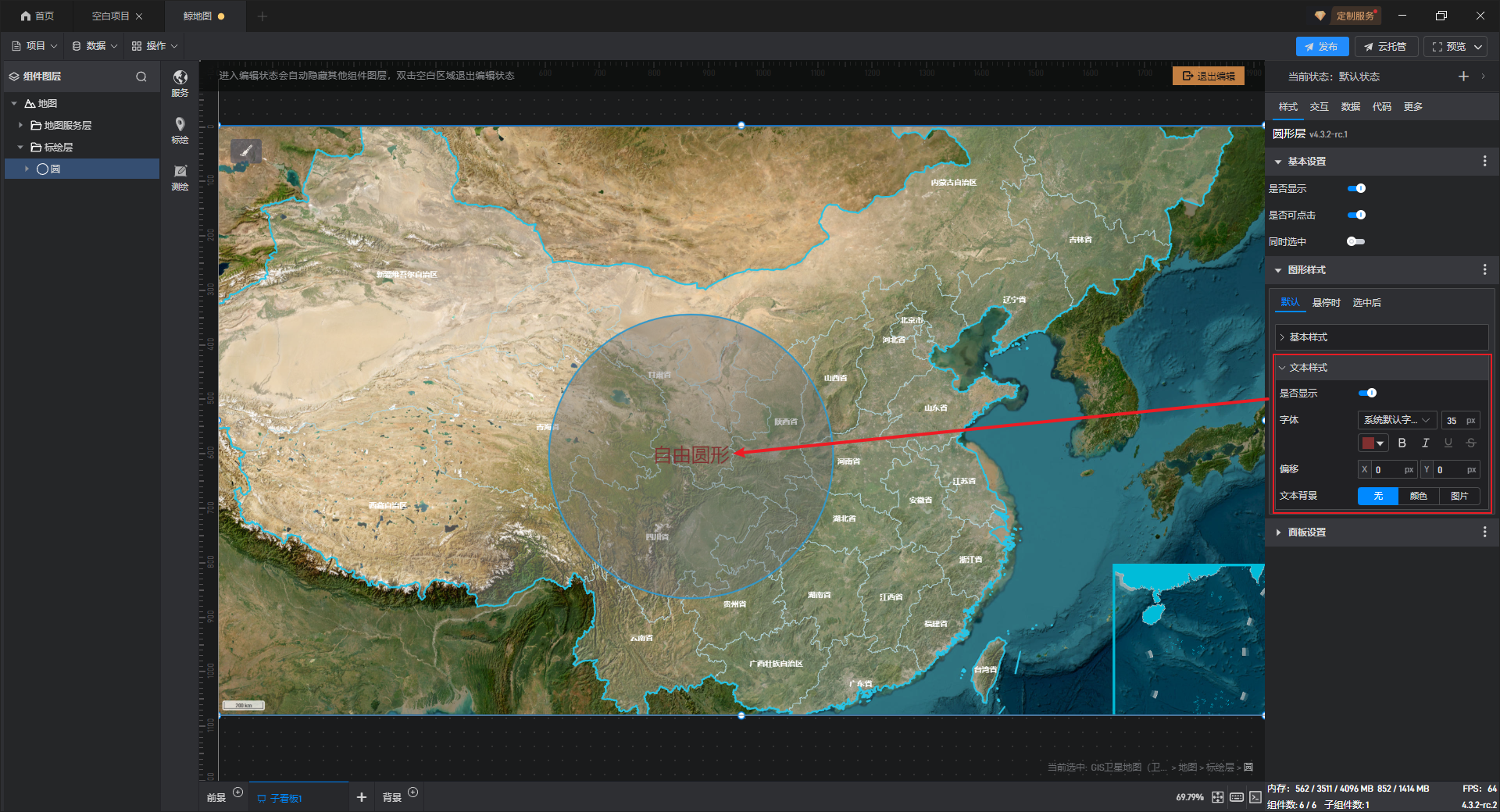Open the keyboard shortcuts icon

click(x=1237, y=797)
